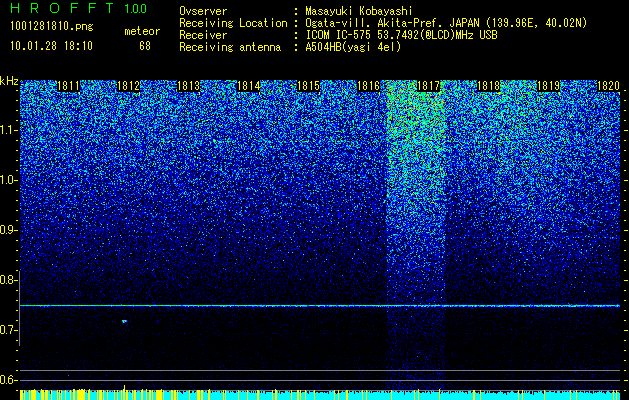629x400 pixels.
Task: Click the 1815 time marker
Action: pos(308,86)
